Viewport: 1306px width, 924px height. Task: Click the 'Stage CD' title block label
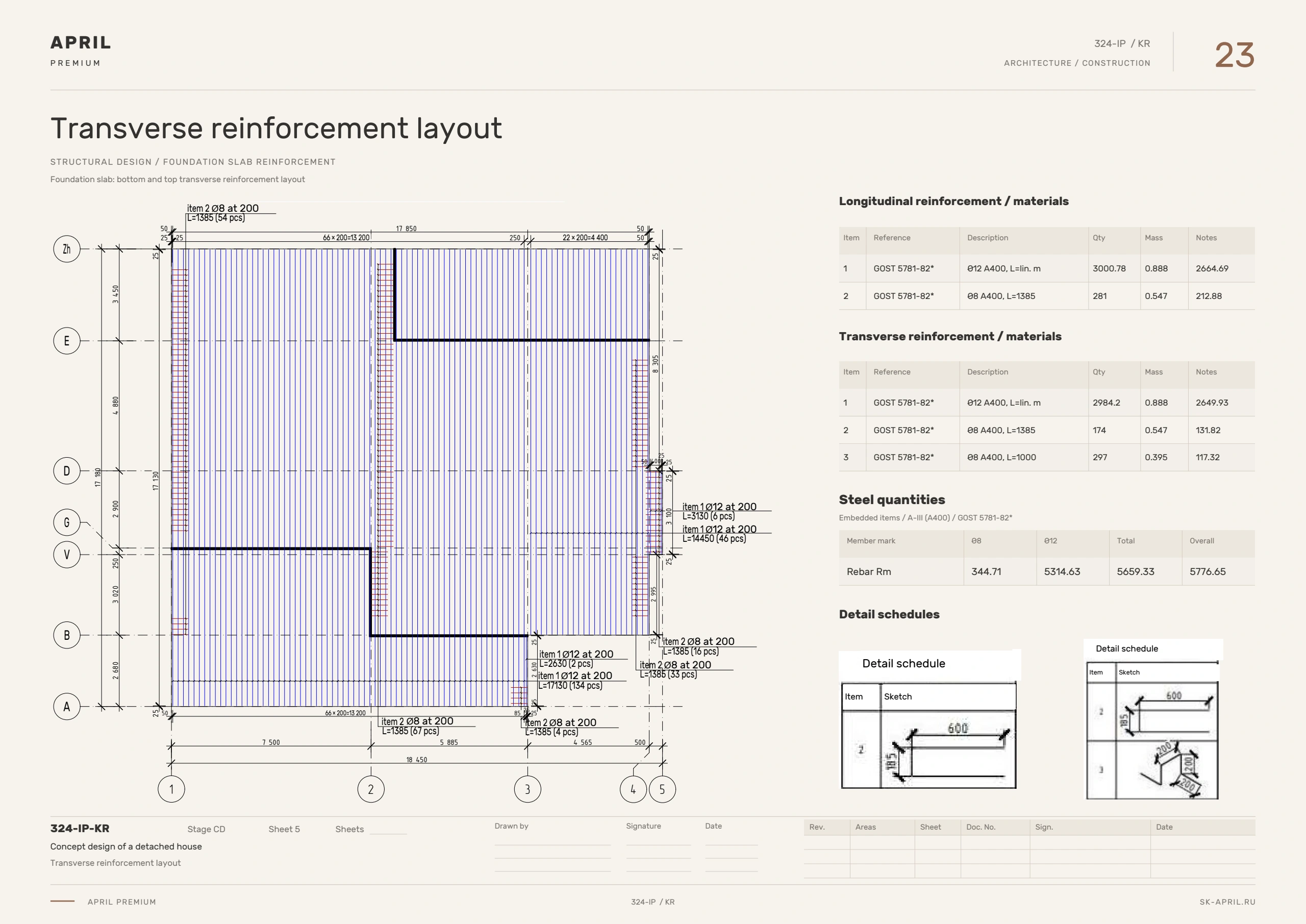pyautogui.click(x=206, y=830)
